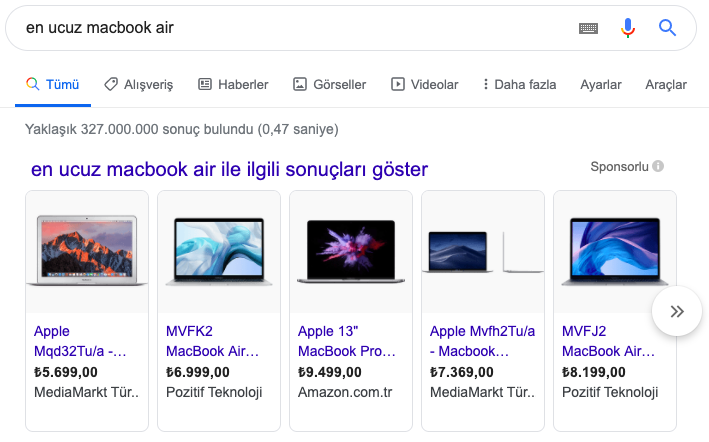This screenshot has height=442, width=709.
Task: Expand the Daha fazla menu
Action: point(519,85)
